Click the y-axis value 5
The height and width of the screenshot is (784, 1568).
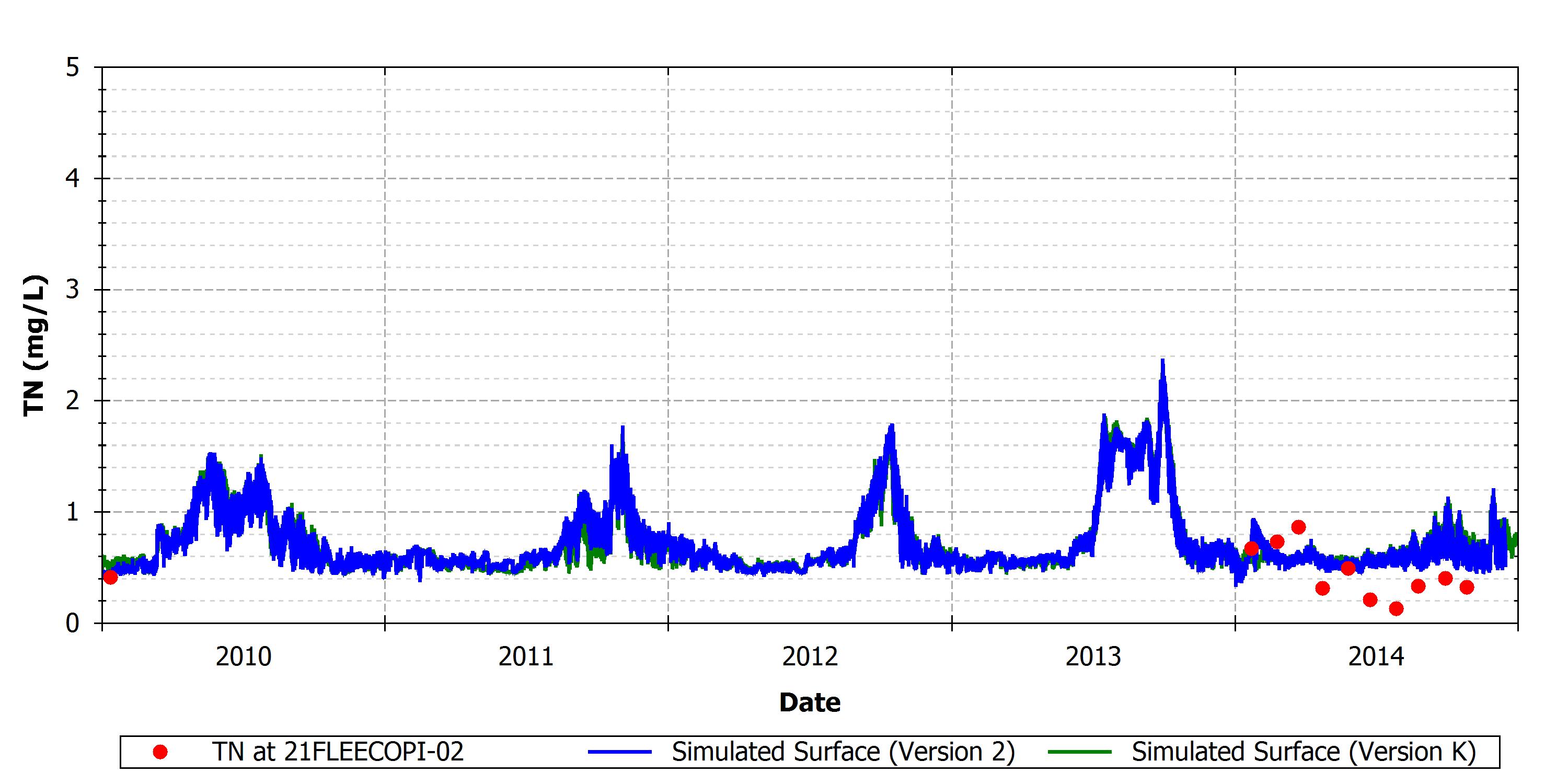(73, 67)
